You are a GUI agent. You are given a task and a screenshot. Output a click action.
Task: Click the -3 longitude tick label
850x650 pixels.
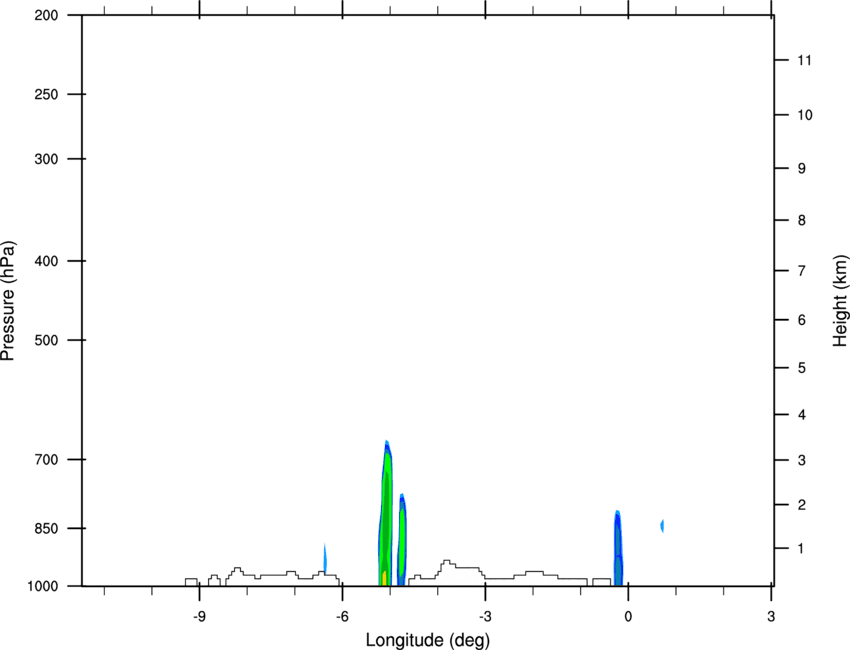(485, 616)
